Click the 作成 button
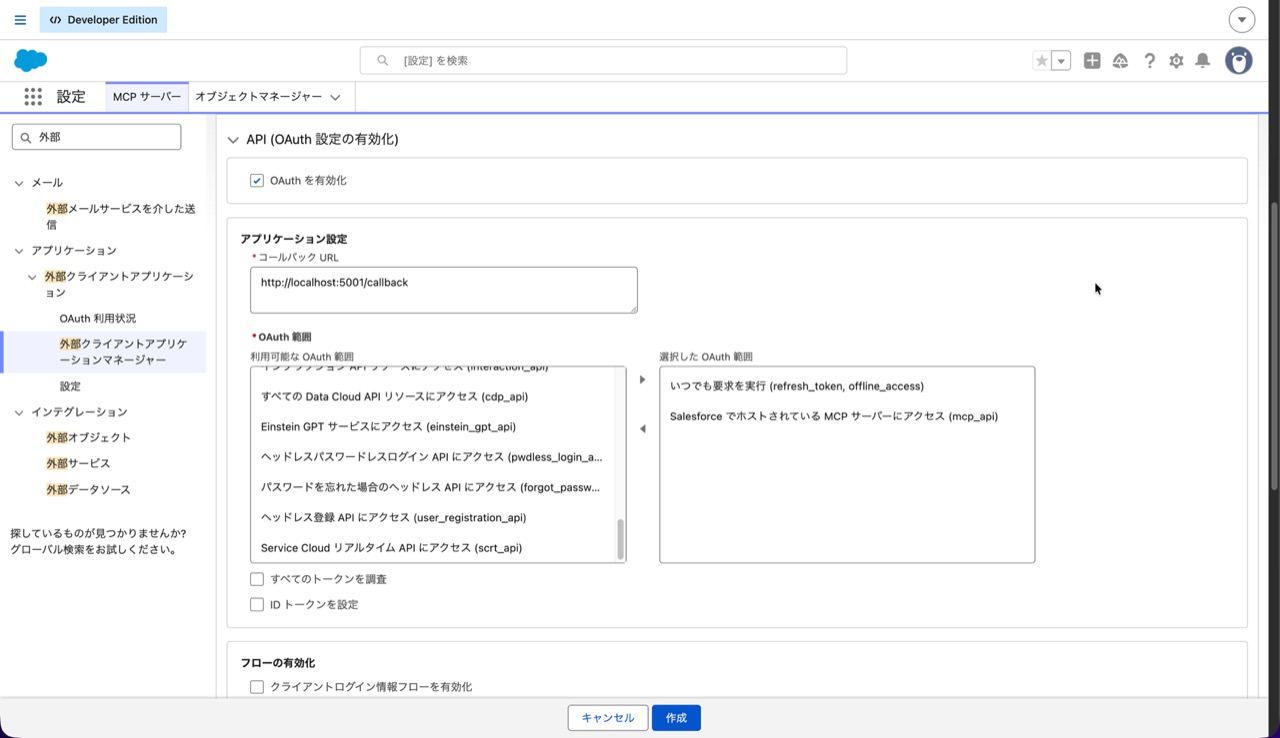 [x=676, y=718]
